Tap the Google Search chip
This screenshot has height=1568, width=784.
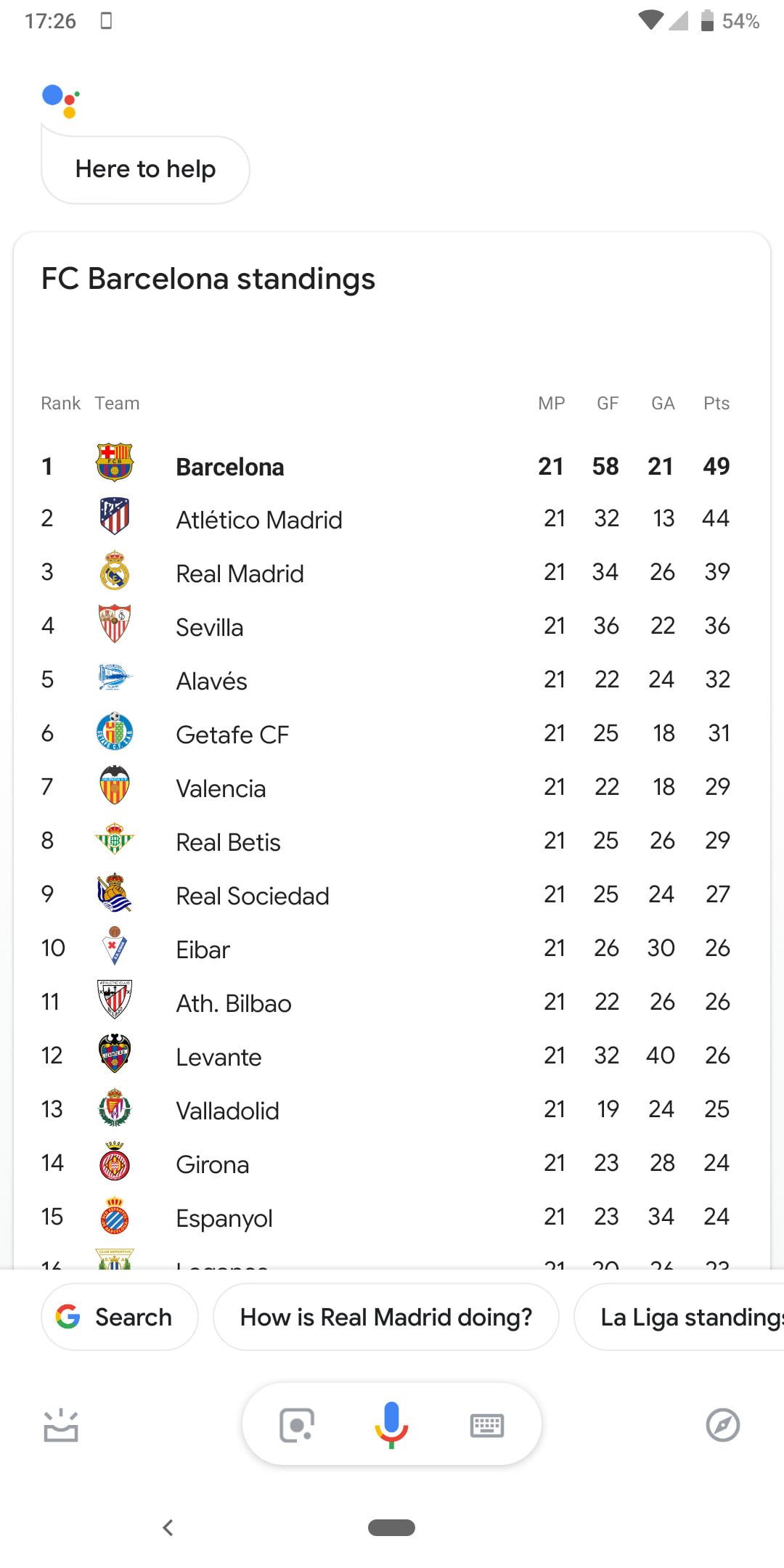pyautogui.click(x=119, y=1317)
